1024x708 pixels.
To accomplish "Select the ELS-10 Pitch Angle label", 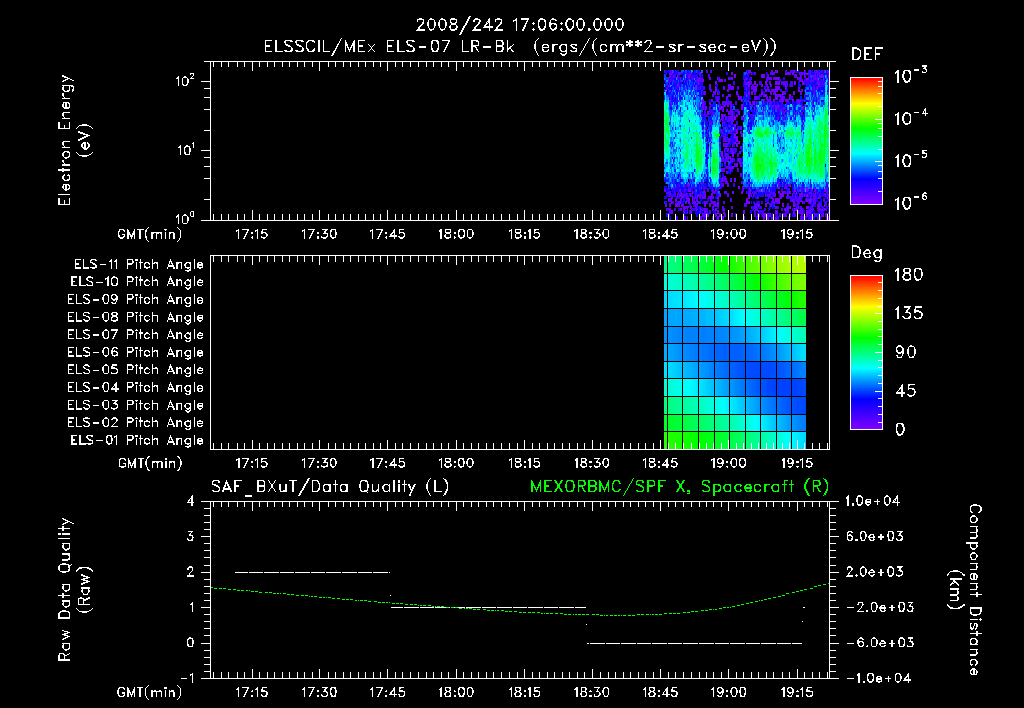I will 136,282.
